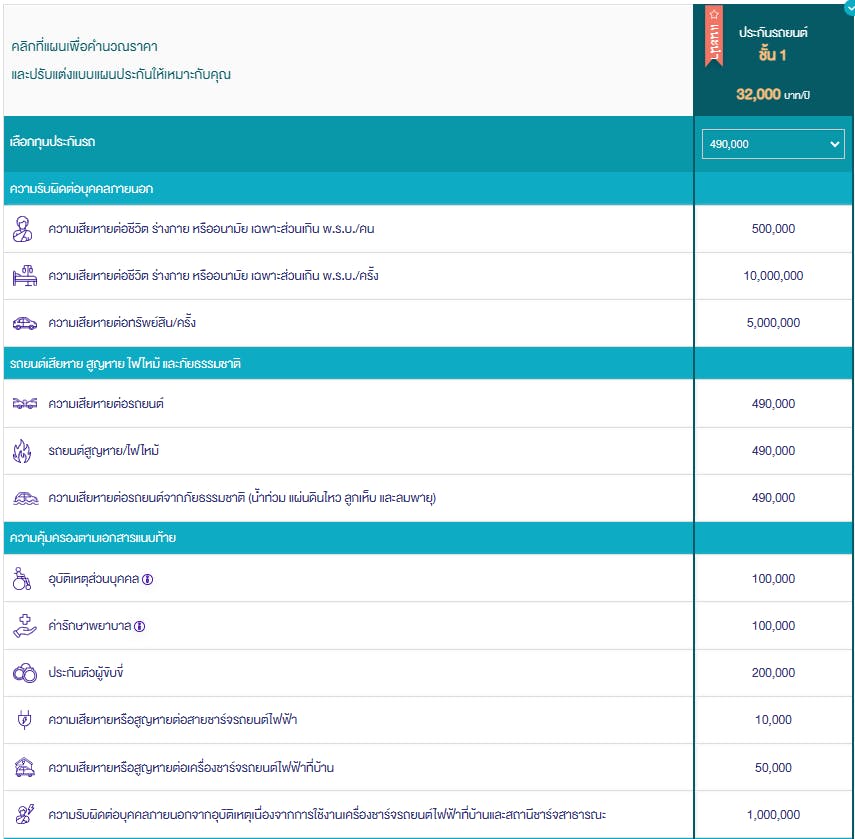Click the 500,000 per-person liability value
Screen dimensions: 855x839
(773, 229)
